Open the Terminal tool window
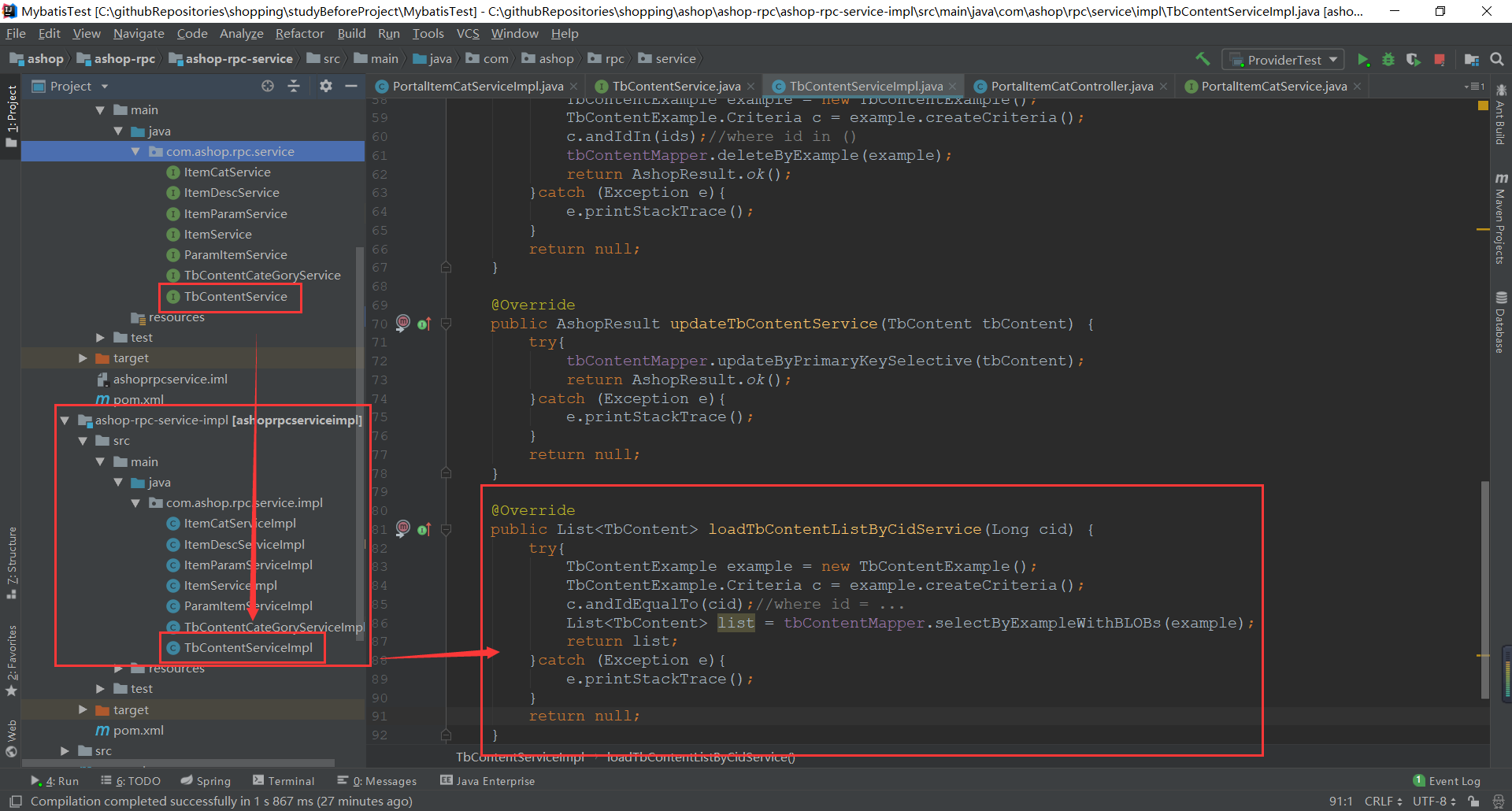Screen dimensions: 1512x811 tap(283, 781)
